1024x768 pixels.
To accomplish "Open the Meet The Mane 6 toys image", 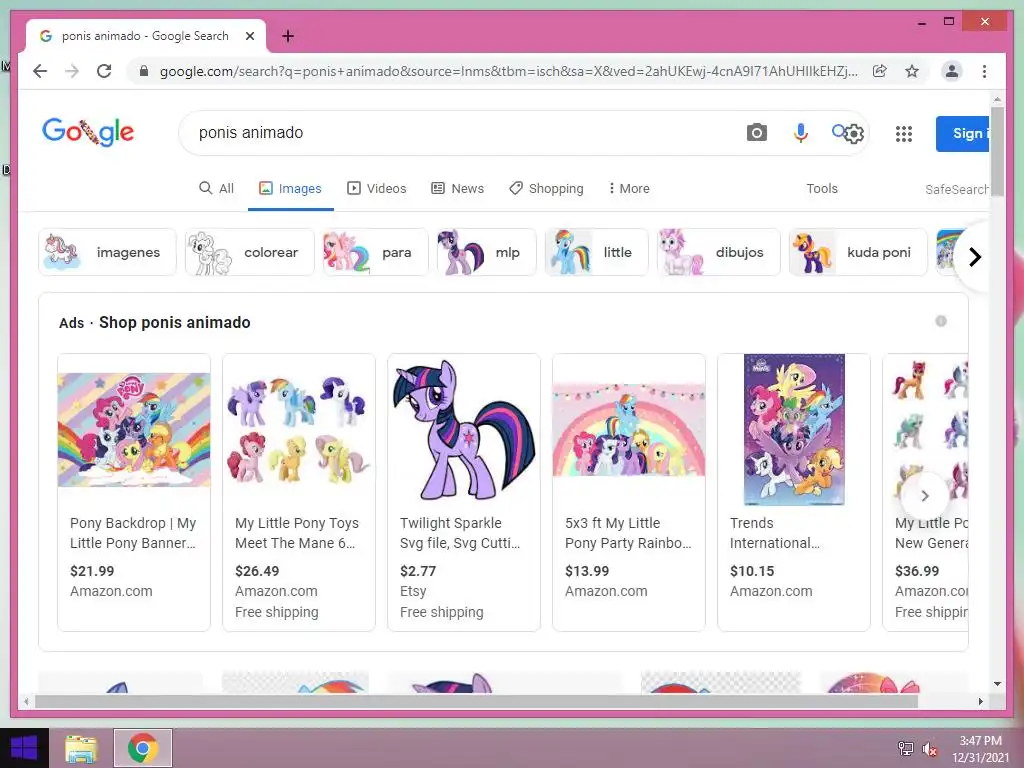I will 298,430.
